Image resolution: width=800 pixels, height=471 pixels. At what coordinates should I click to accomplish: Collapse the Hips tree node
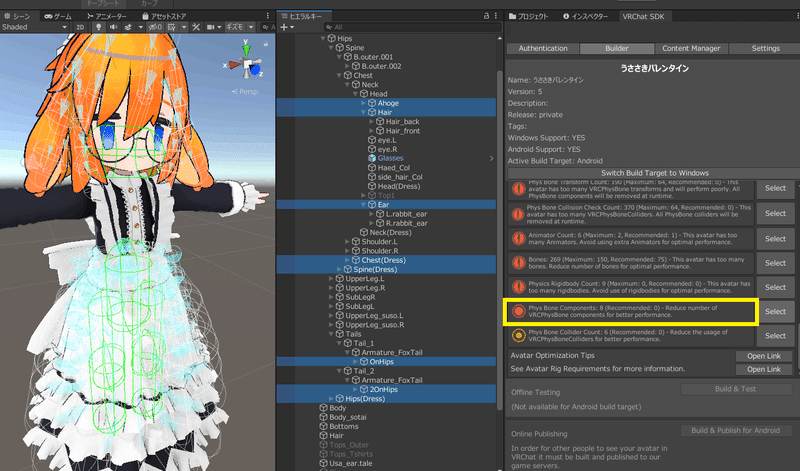[323, 38]
